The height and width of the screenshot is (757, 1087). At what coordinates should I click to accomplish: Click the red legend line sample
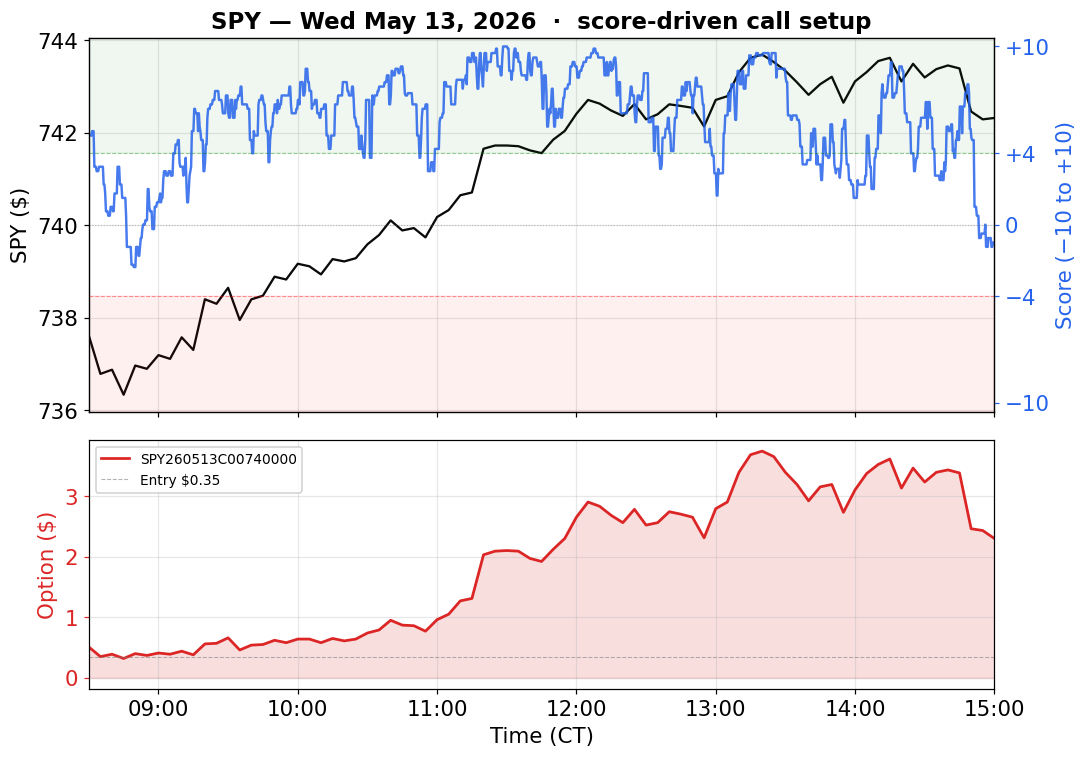(x=116, y=459)
